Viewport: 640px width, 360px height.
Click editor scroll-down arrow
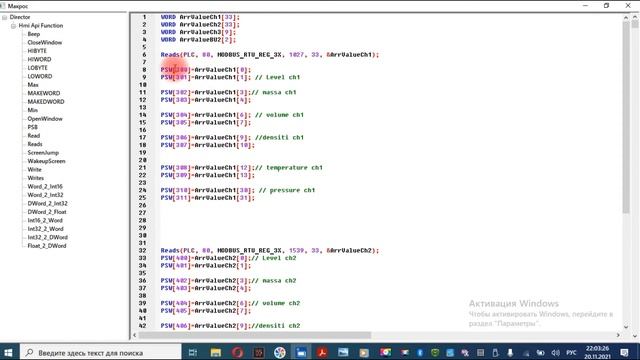point(626,327)
